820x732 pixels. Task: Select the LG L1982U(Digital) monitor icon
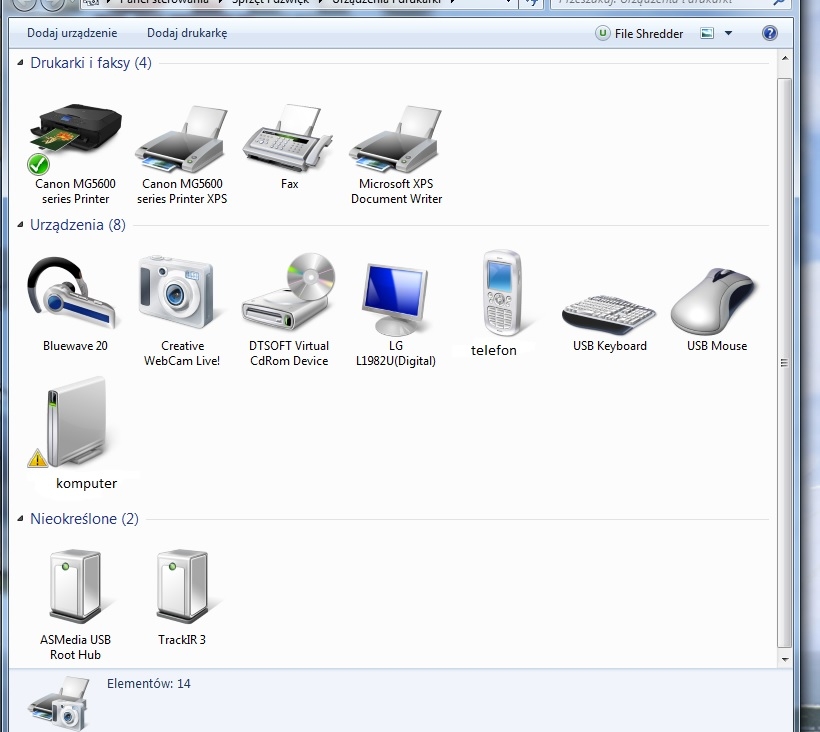pyautogui.click(x=396, y=299)
